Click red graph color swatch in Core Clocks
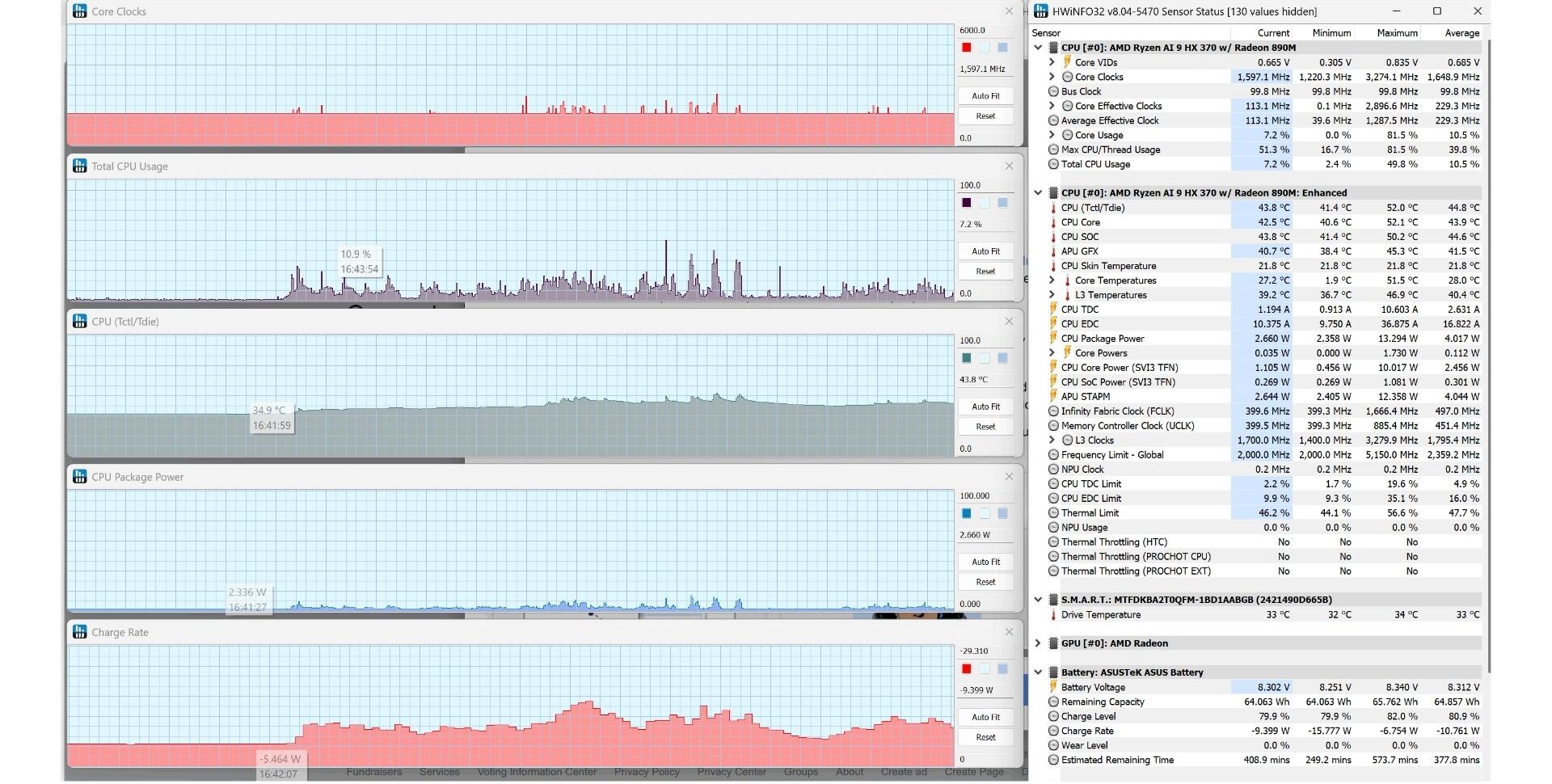The height and width of the screenshot is (784, 1552). [966, 48]
